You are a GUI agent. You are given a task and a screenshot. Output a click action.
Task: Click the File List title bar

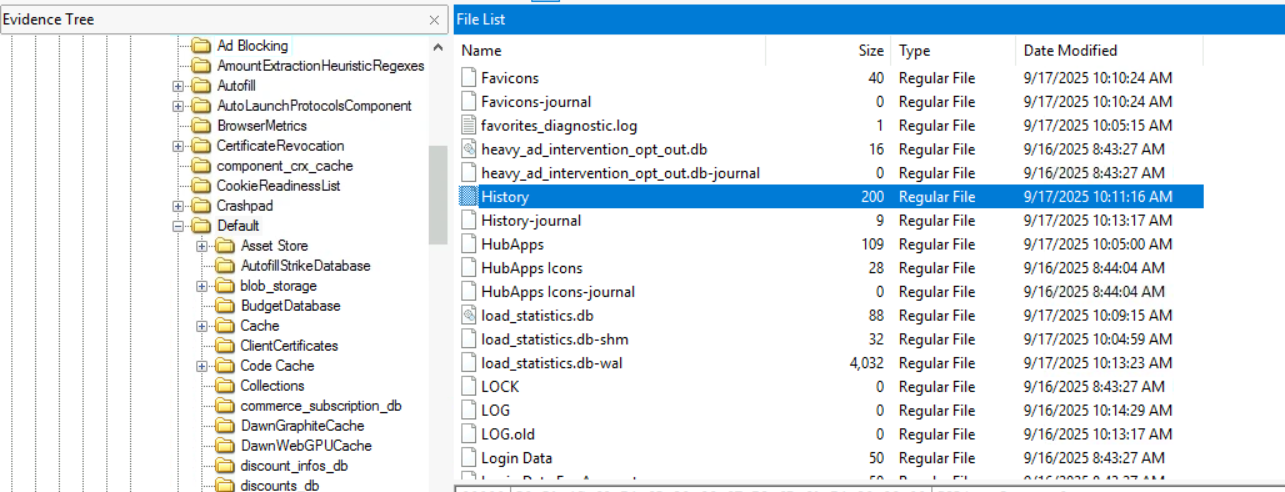point(868,19)
